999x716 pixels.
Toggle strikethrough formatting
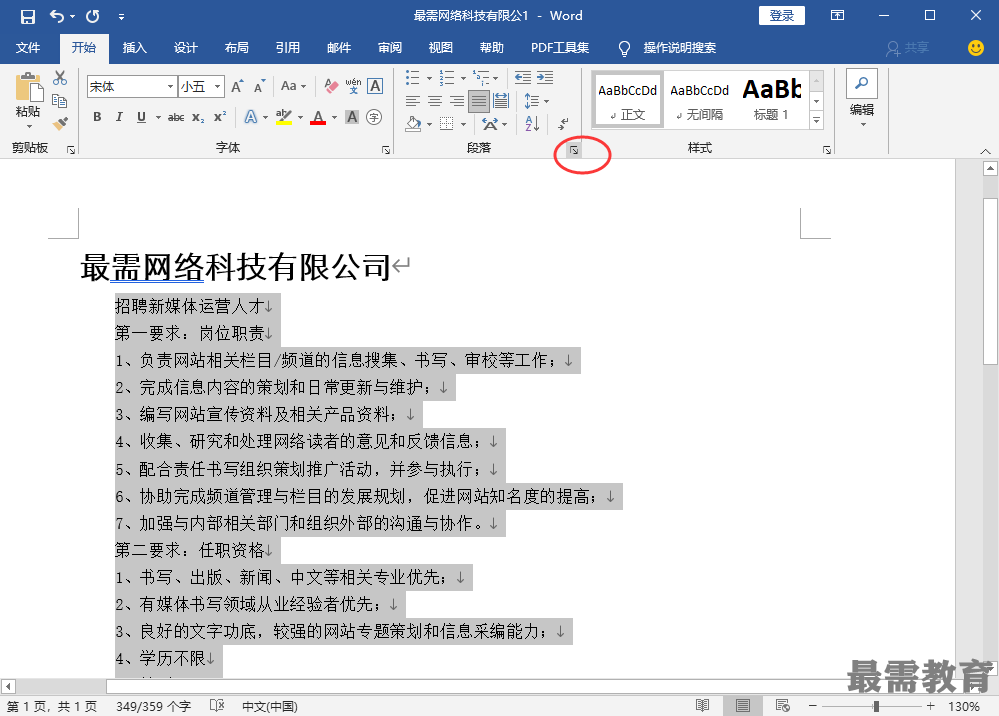click(x=176, y=117)
